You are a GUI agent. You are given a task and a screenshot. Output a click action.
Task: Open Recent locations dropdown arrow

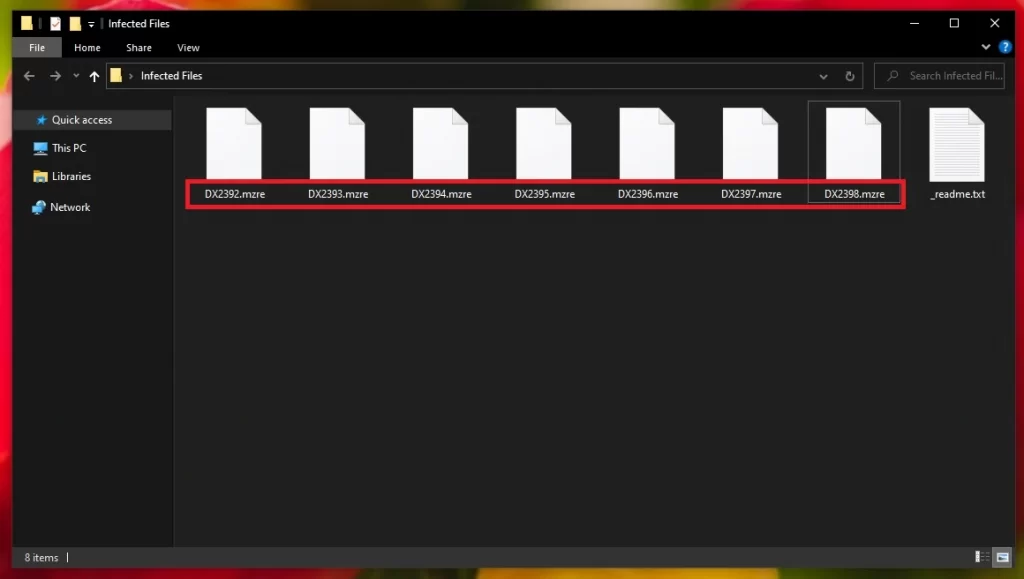[76, 76]
